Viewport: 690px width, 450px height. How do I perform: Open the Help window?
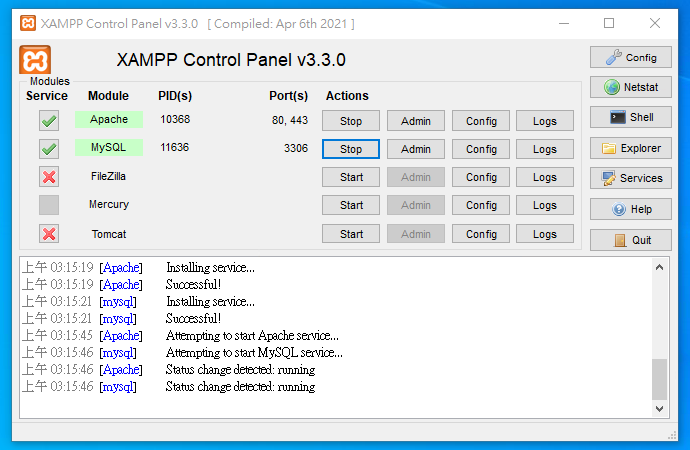coord(630,209)
